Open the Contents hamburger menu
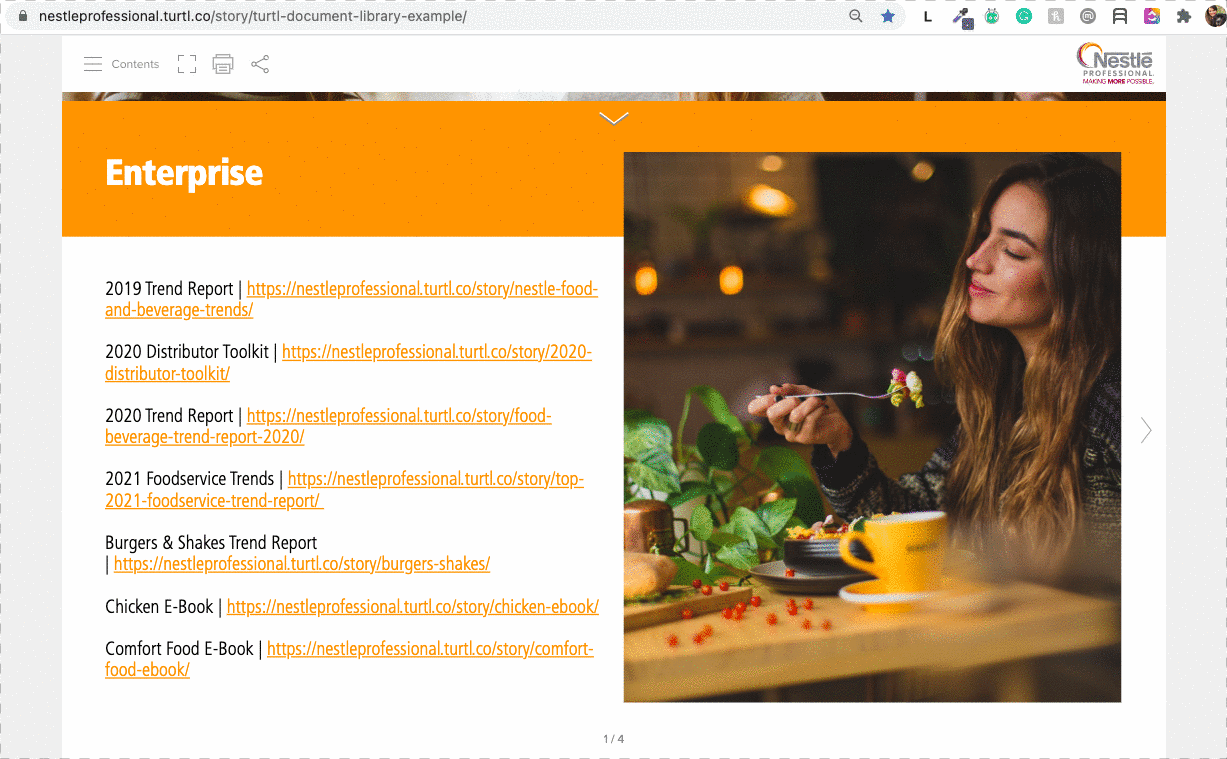This screenshot has width=1227, height=759. click(x=93, y=64)
